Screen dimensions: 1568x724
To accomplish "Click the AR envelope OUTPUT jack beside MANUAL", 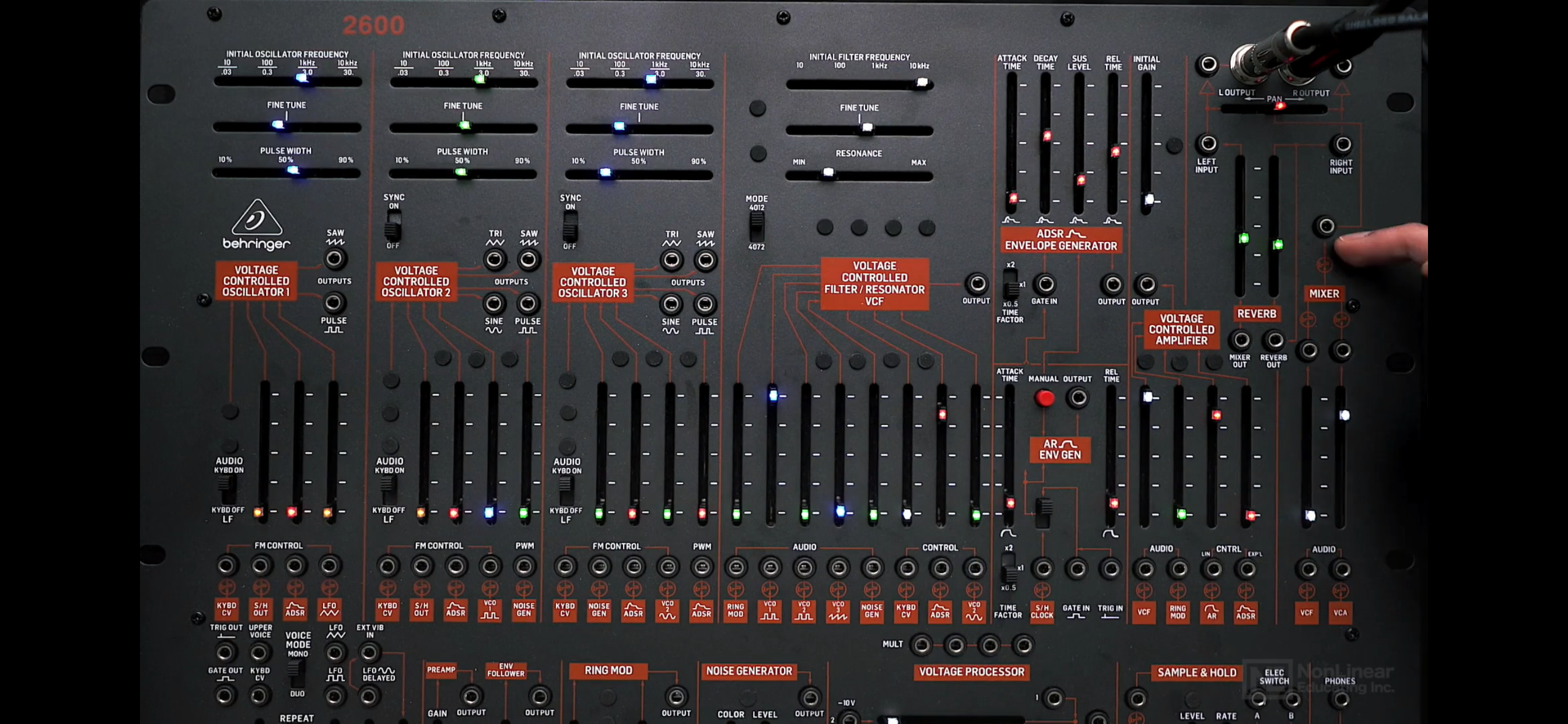I will [x=1078, y=398].
